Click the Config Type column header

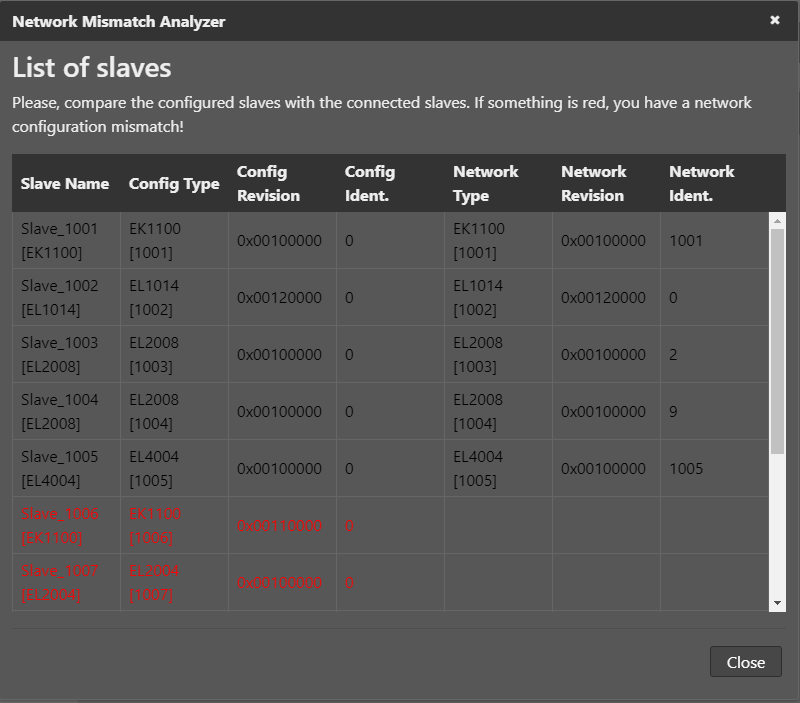[x=172, y=183]
